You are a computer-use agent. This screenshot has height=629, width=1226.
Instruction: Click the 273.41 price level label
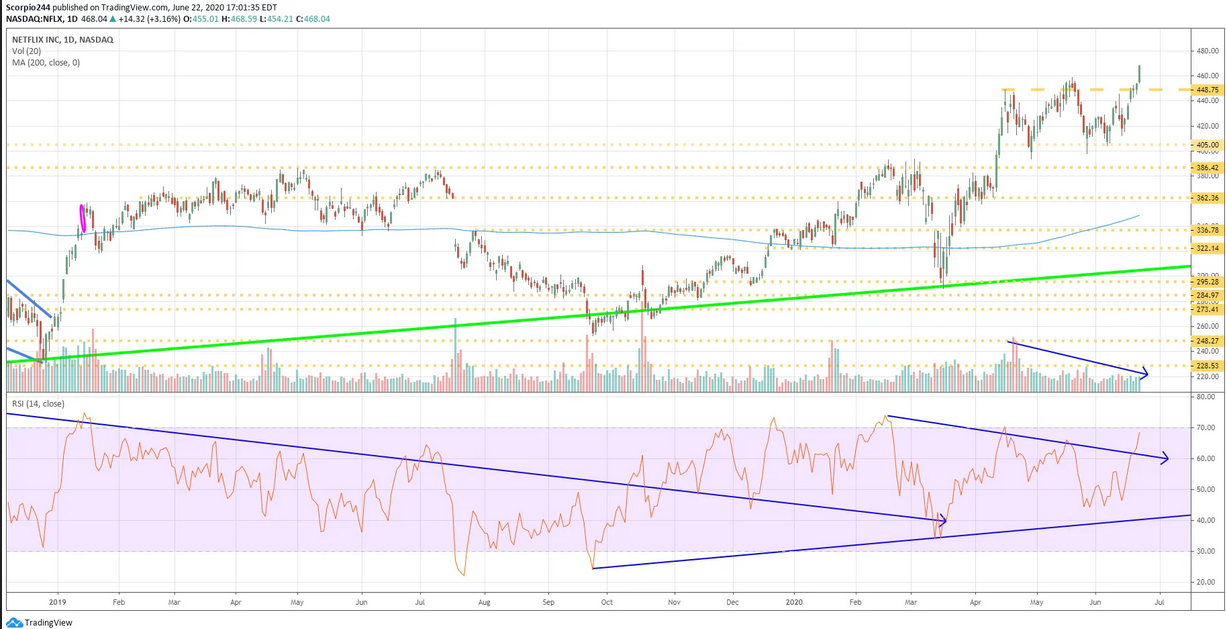click(1206, 309)
